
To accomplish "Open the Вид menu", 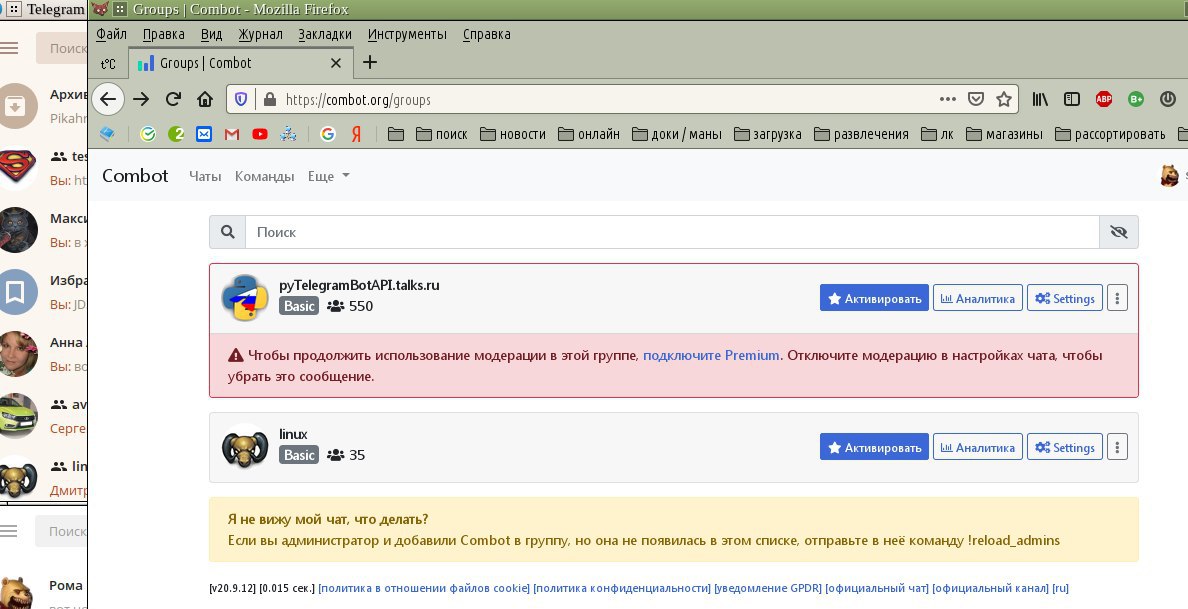I will coord(211,34).
